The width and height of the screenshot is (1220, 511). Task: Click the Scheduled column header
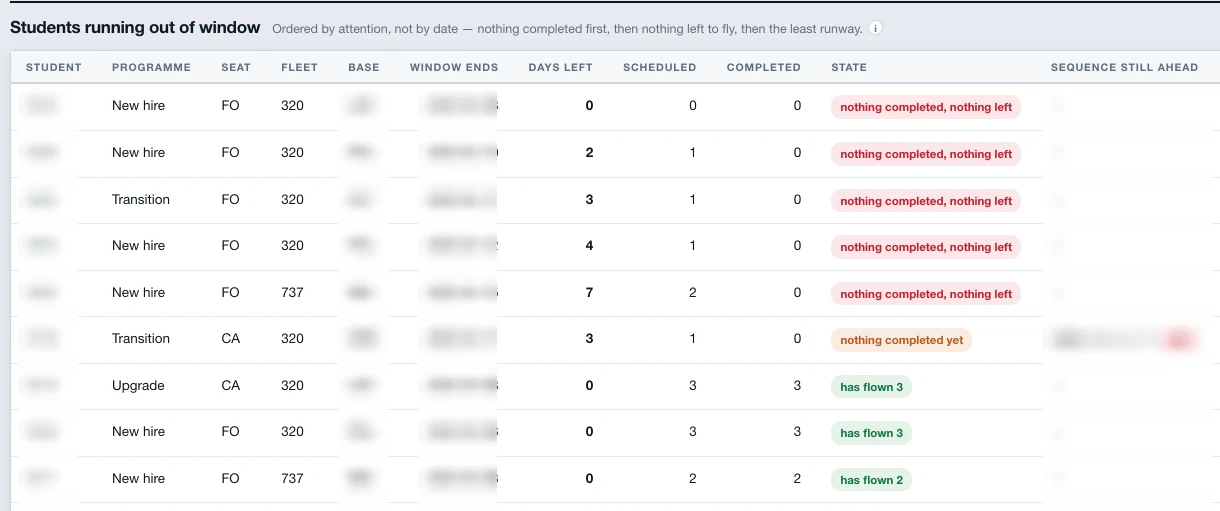coord(659,67)
